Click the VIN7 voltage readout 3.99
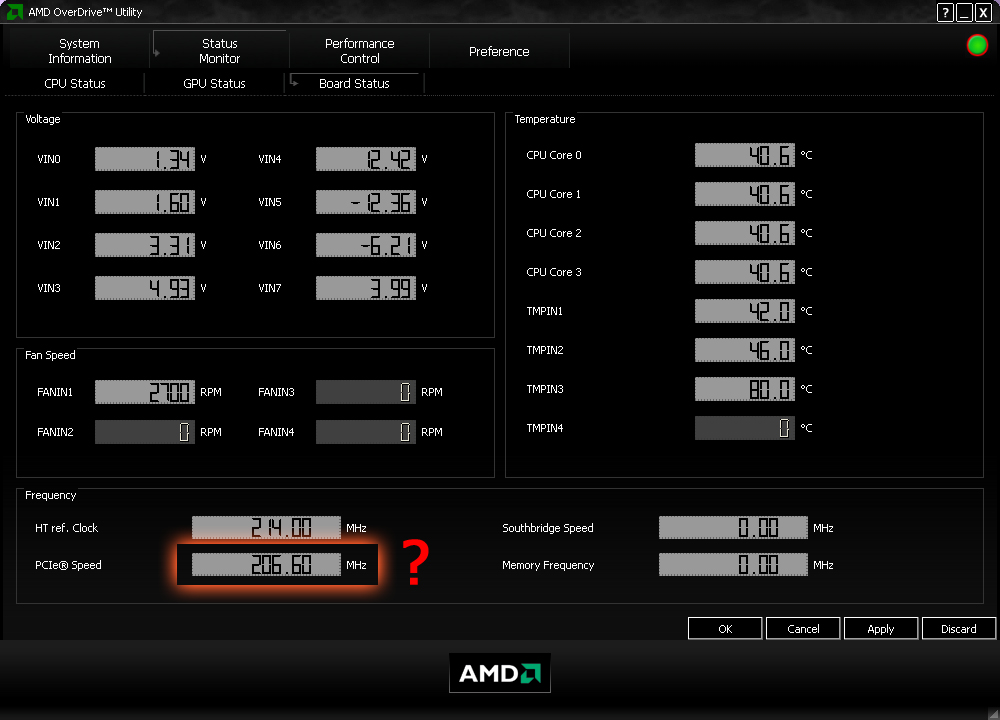 coord(366,288)
